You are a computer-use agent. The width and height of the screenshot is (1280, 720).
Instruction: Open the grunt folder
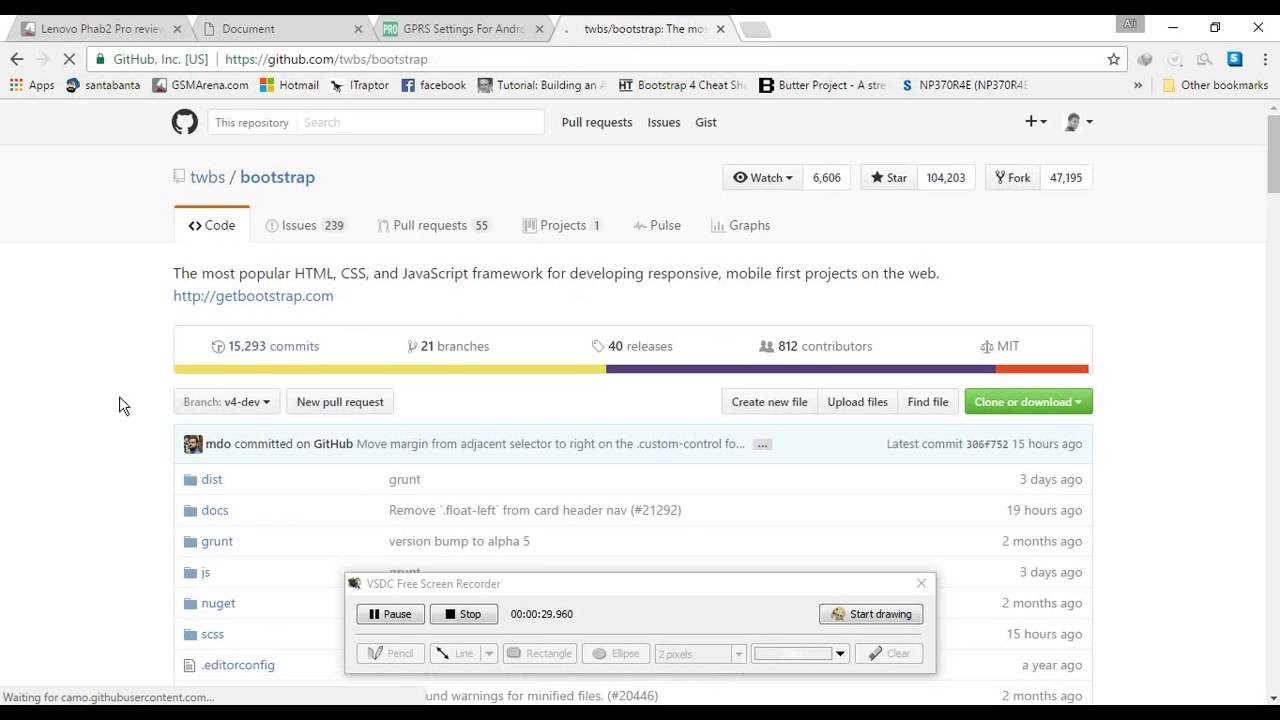217,542
